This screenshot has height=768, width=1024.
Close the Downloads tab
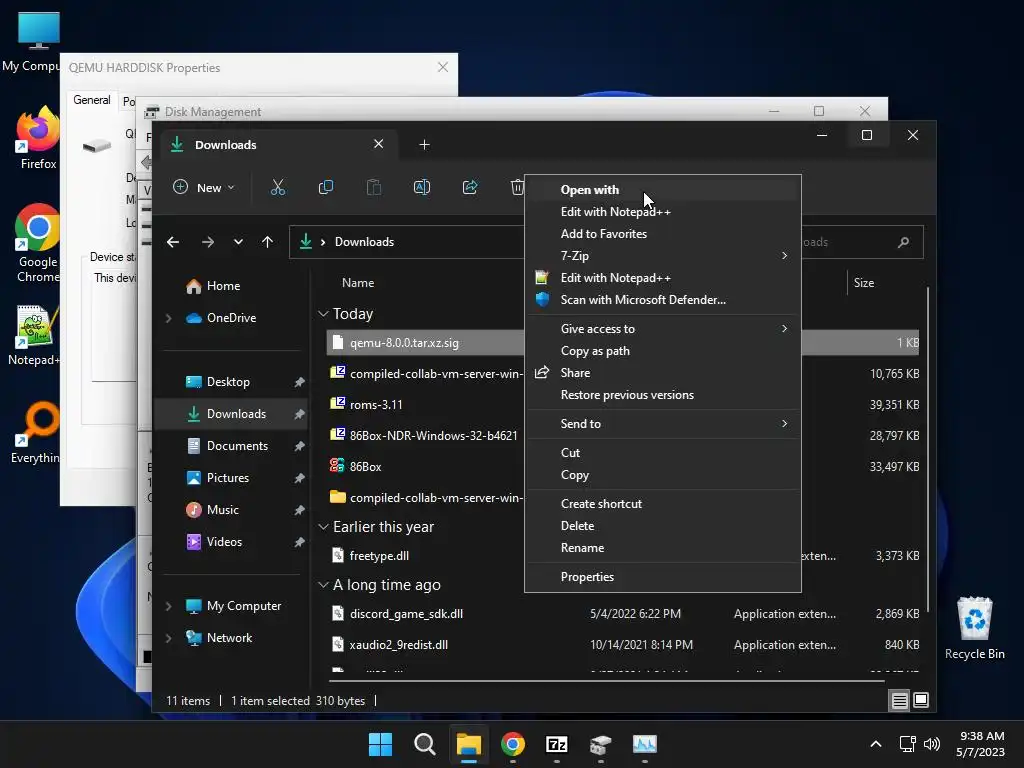378,144
